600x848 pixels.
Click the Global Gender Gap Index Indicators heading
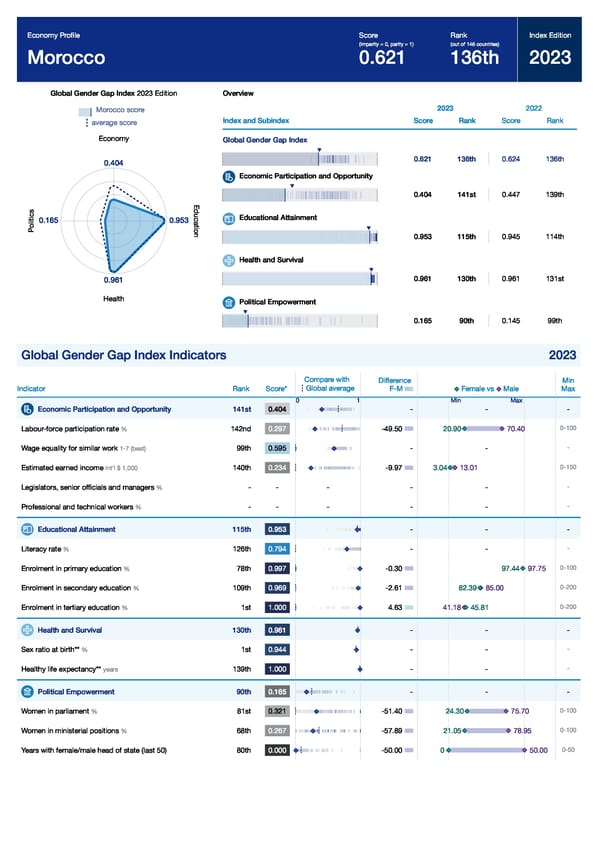pos(123,355)
